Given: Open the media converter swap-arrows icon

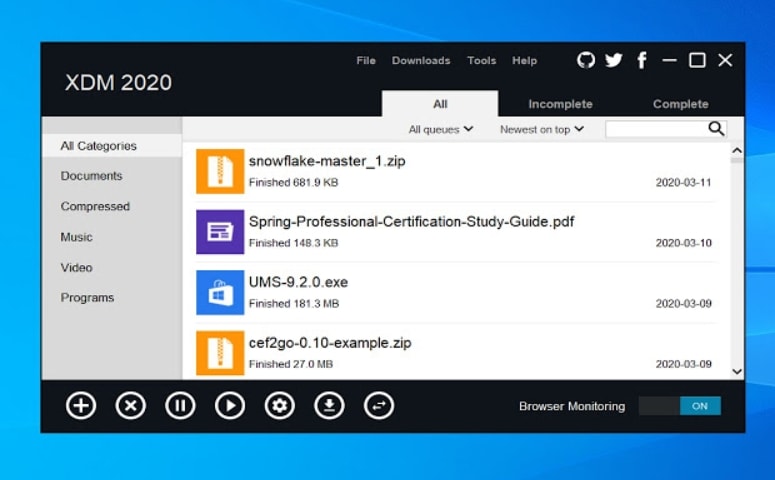Looking at the screenshot, I should click(x=379, y=406).
